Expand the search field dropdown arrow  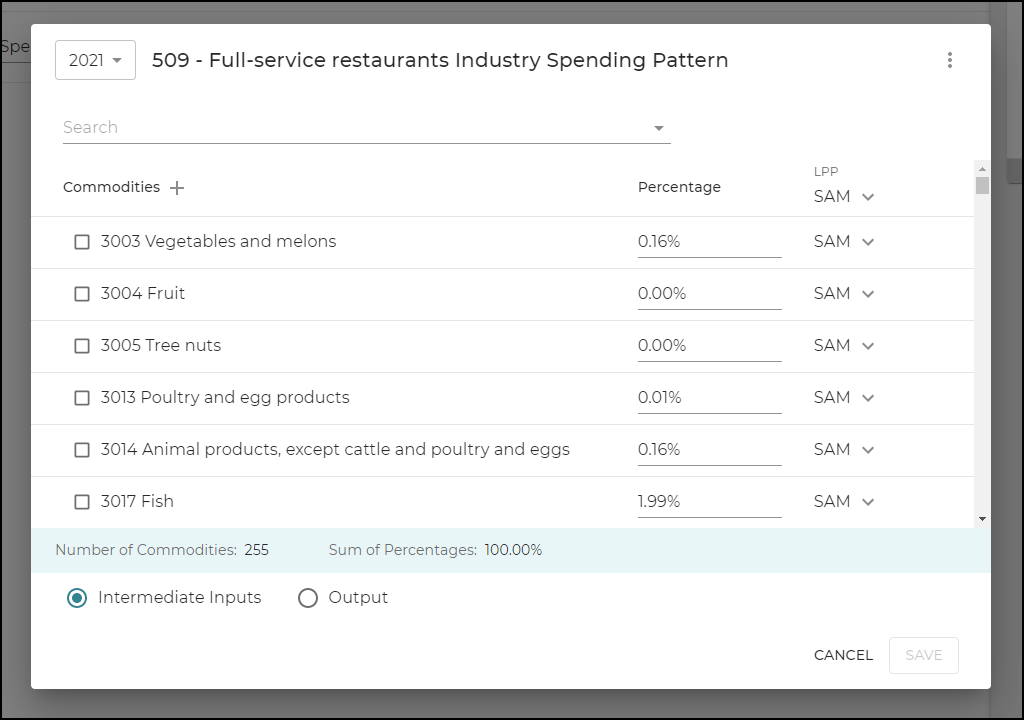pos(658,128)
